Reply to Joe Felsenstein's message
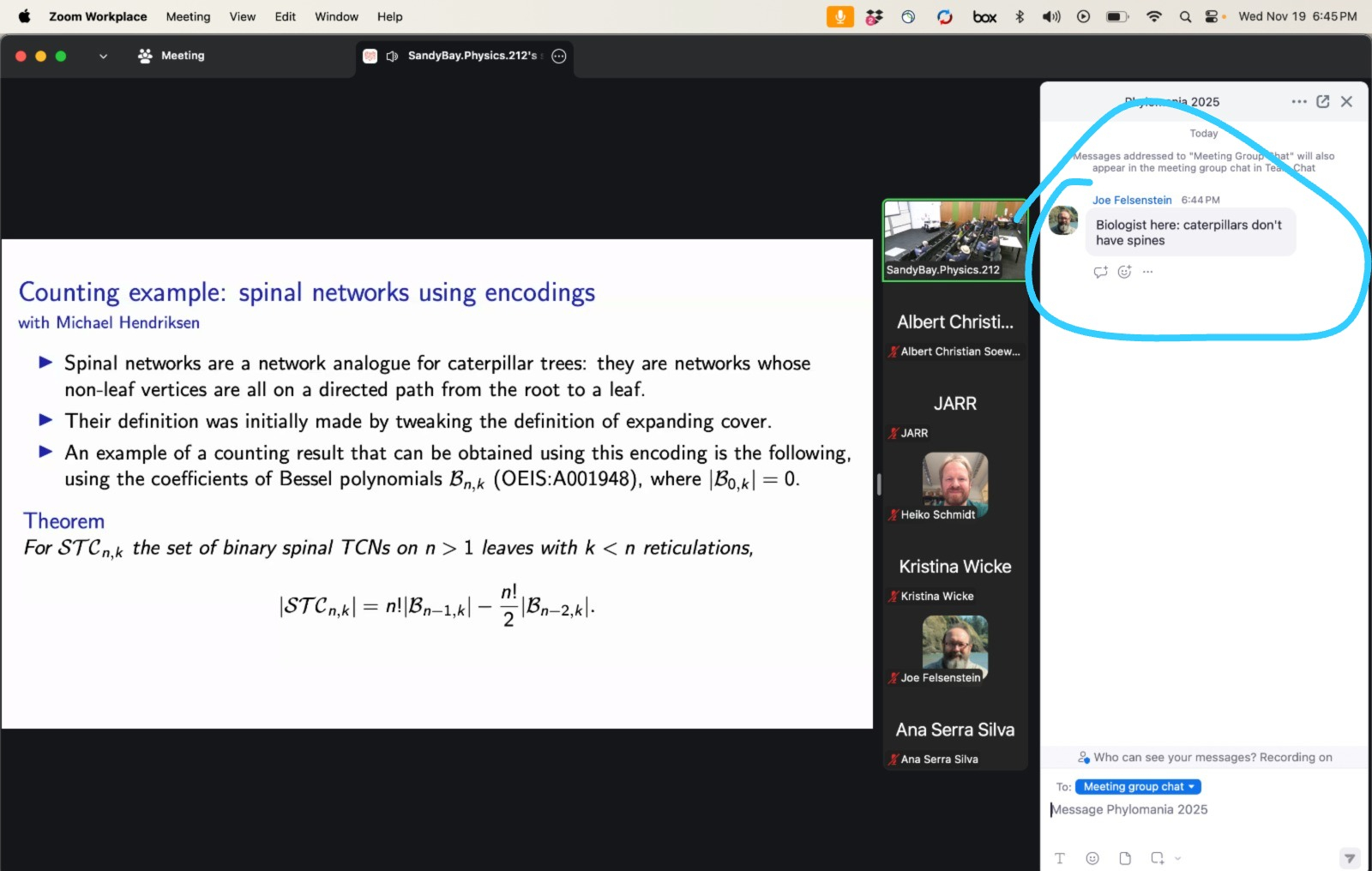1372x871 pixels. (x=1100, y=272)
